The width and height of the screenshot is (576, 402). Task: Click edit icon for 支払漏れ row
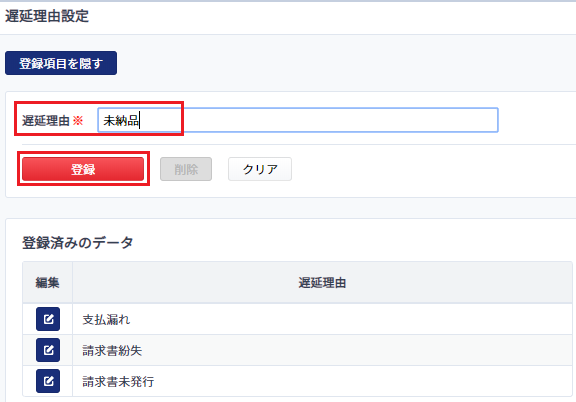[x=48, y=319]
